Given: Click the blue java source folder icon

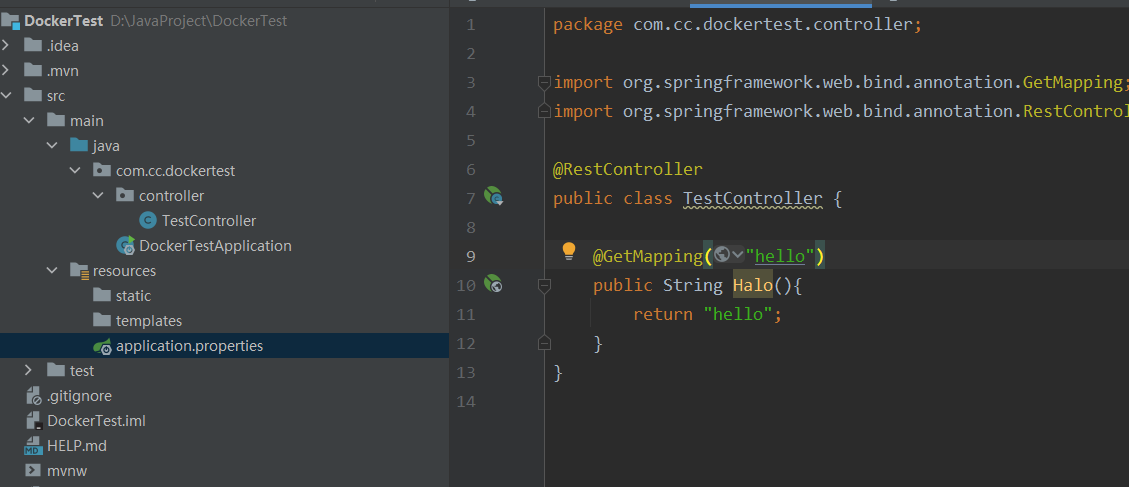Looking at the screenshot, I should 78,146.
